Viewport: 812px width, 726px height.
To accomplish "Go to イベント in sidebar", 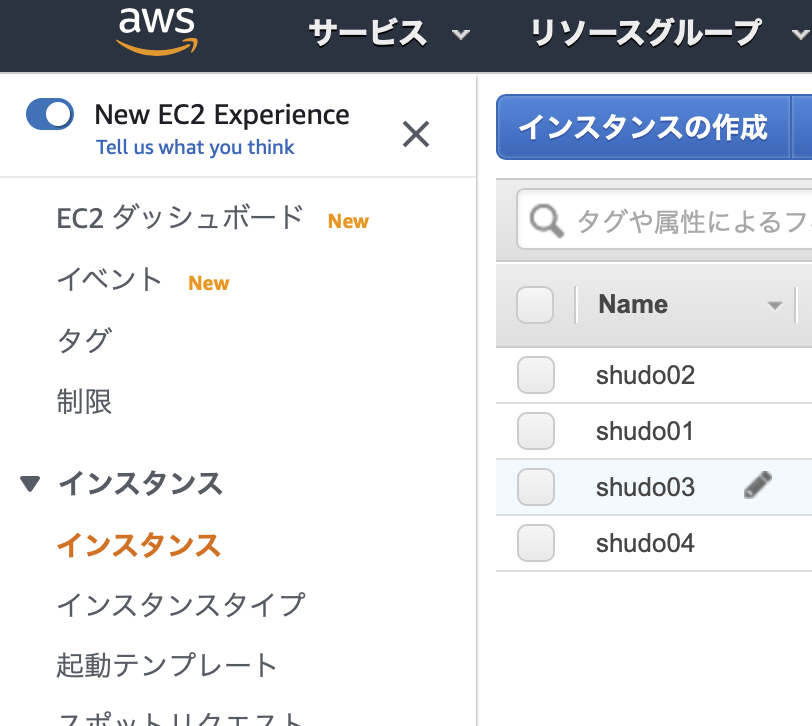I will pos(109,279).
